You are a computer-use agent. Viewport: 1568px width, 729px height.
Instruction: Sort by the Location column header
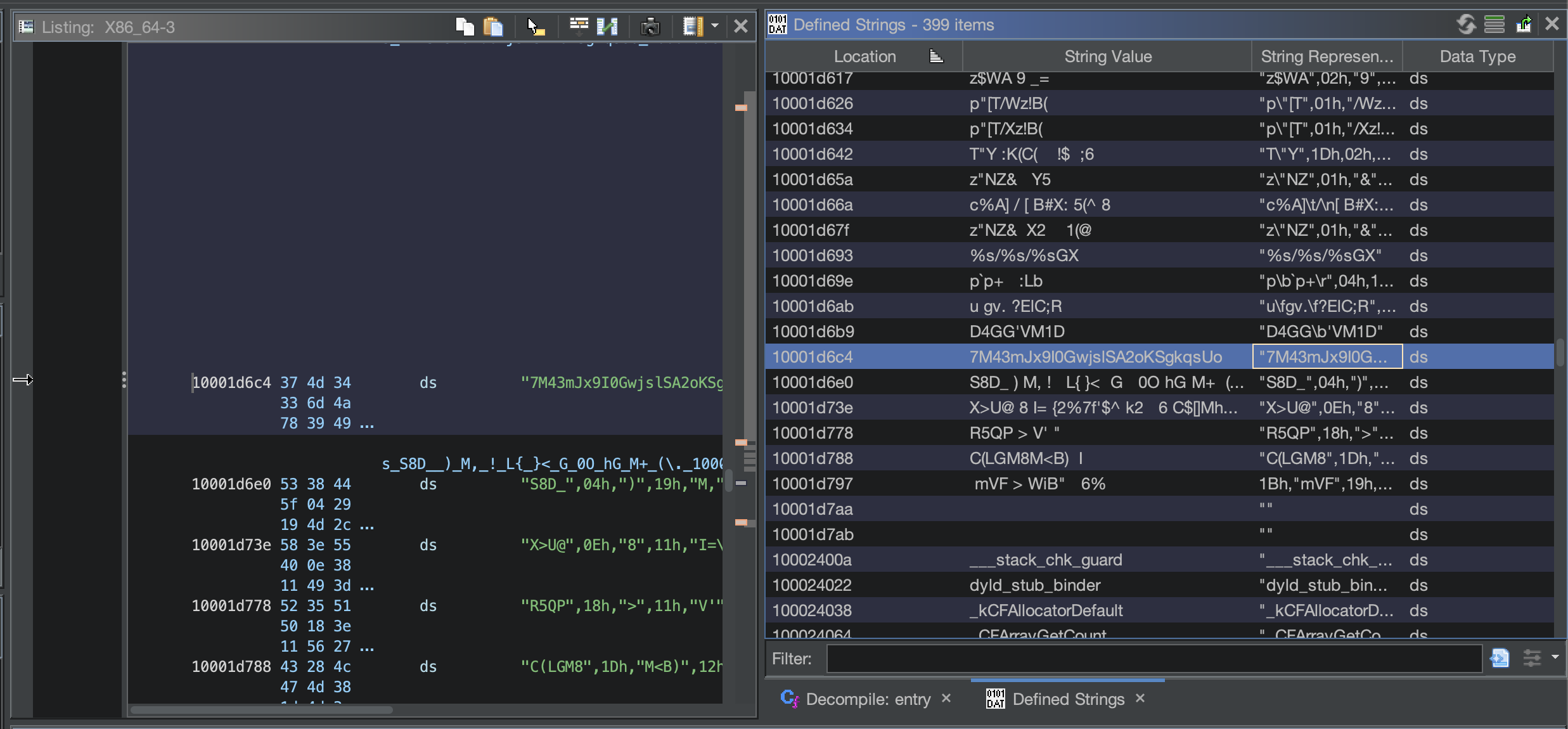pos(864,56)
